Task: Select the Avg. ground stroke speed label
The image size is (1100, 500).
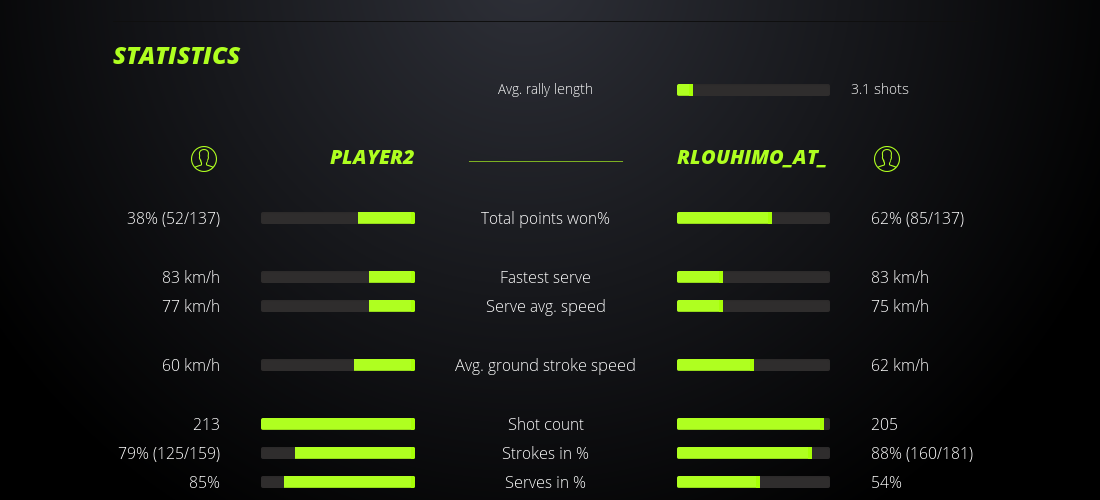Action: (545, 365)
